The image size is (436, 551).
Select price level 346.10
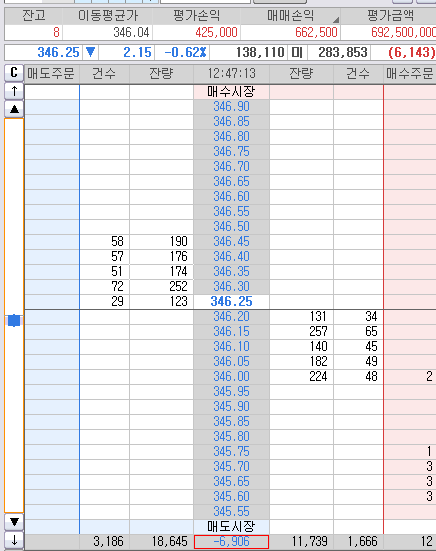(x=231, y=346)
